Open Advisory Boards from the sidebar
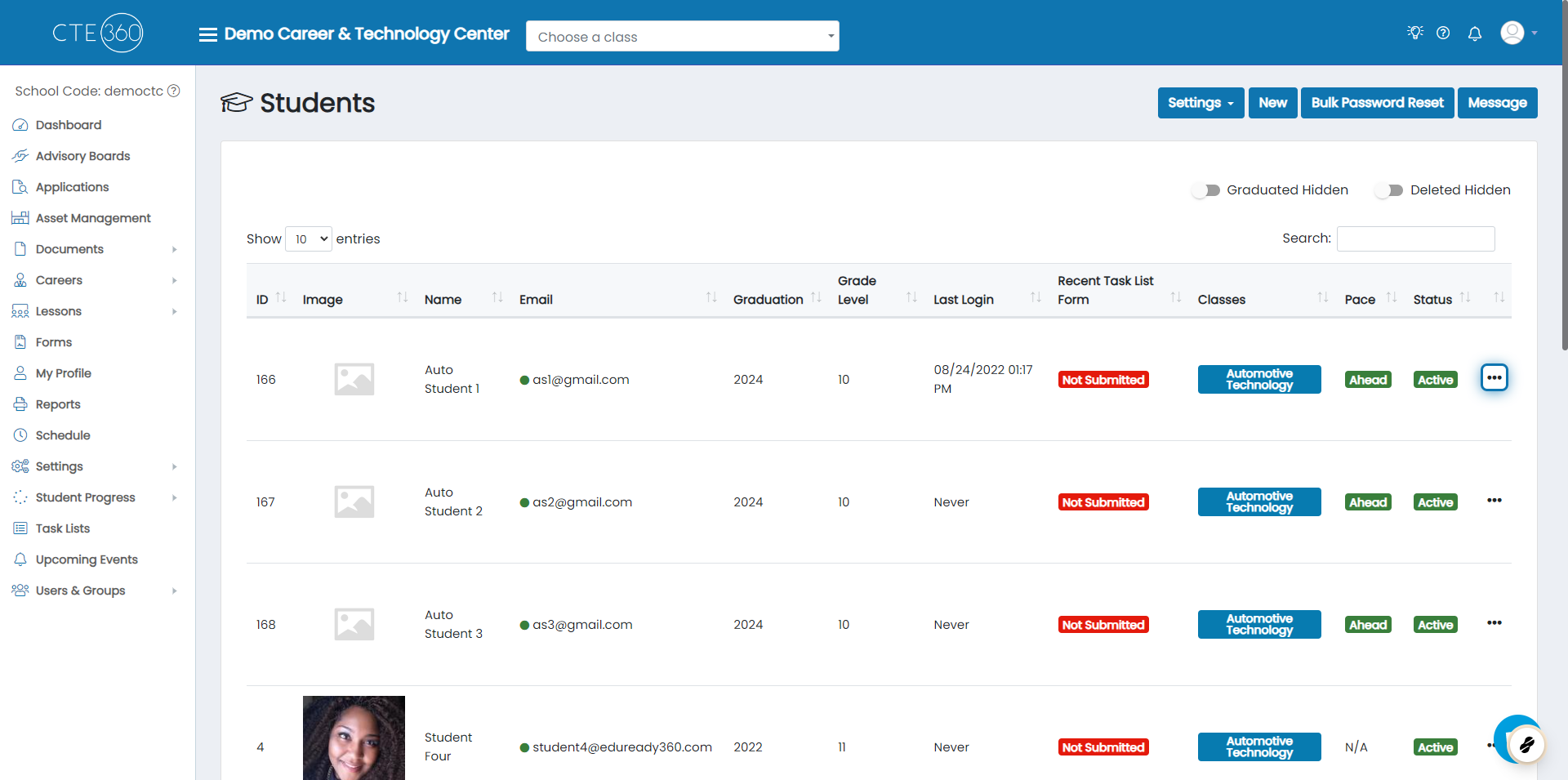This screenshot has height=780, width=1568. tap(82, 156)
